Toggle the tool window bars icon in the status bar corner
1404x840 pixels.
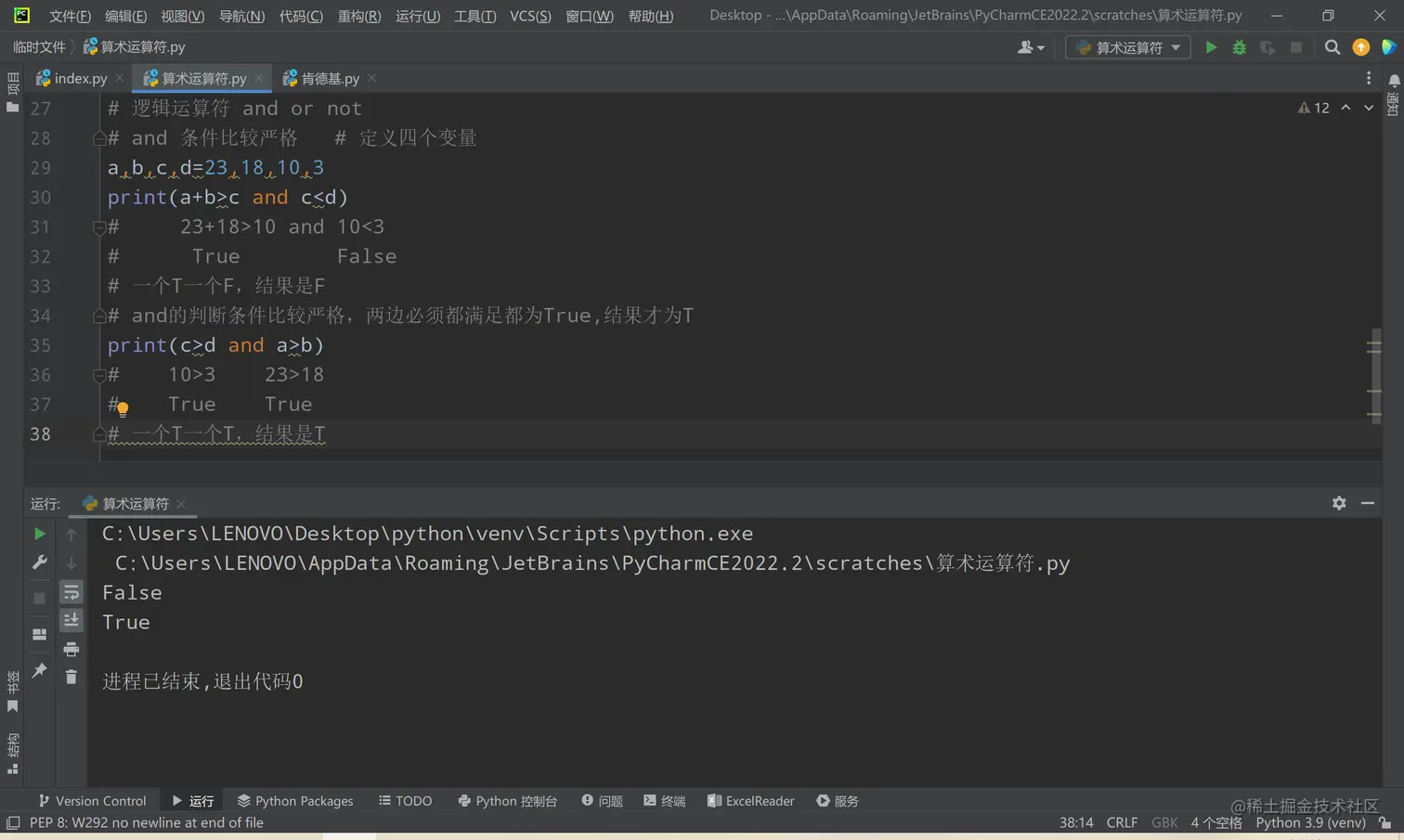click(x=13, y=822)
